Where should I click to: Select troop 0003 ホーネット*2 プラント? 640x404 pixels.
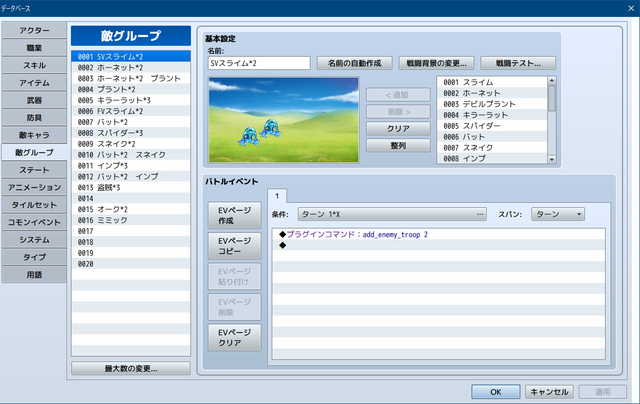click(x=131, y=78)
